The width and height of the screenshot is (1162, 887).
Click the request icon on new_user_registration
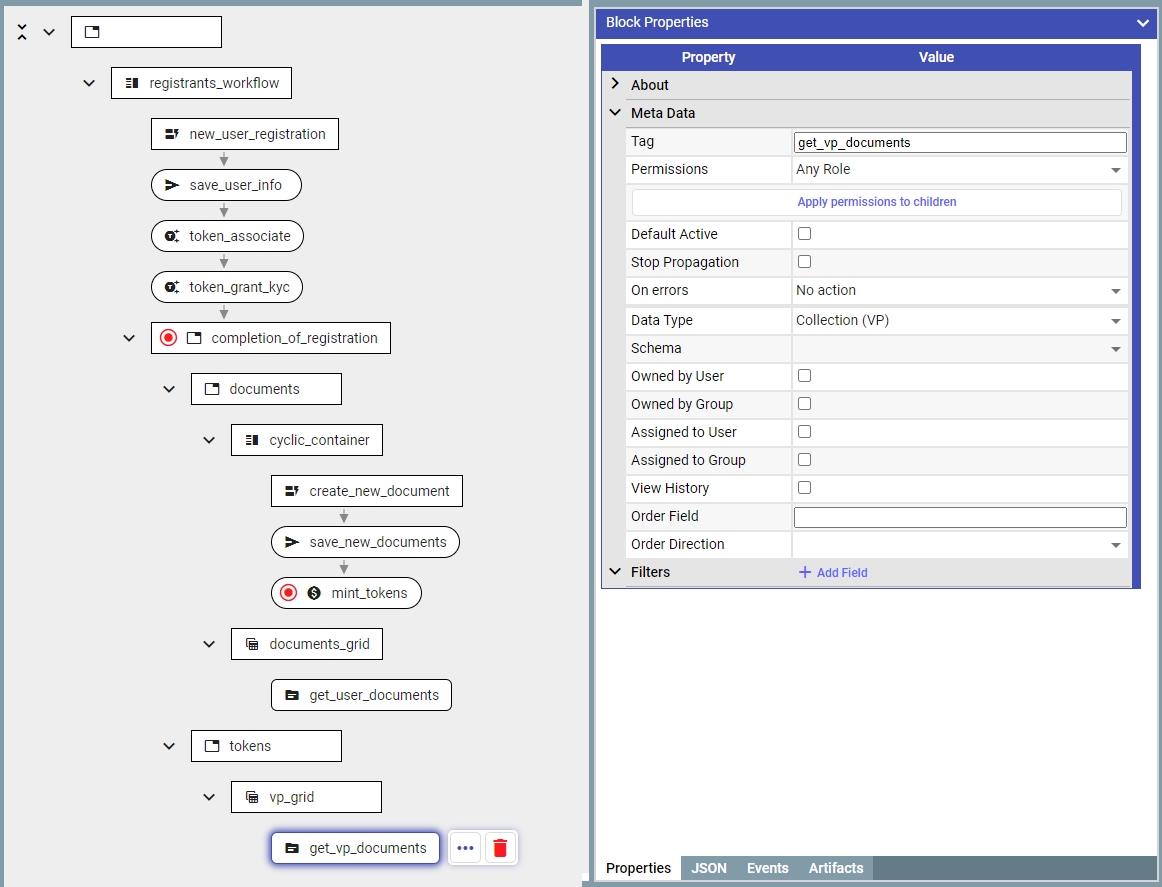tap(172, 134)
